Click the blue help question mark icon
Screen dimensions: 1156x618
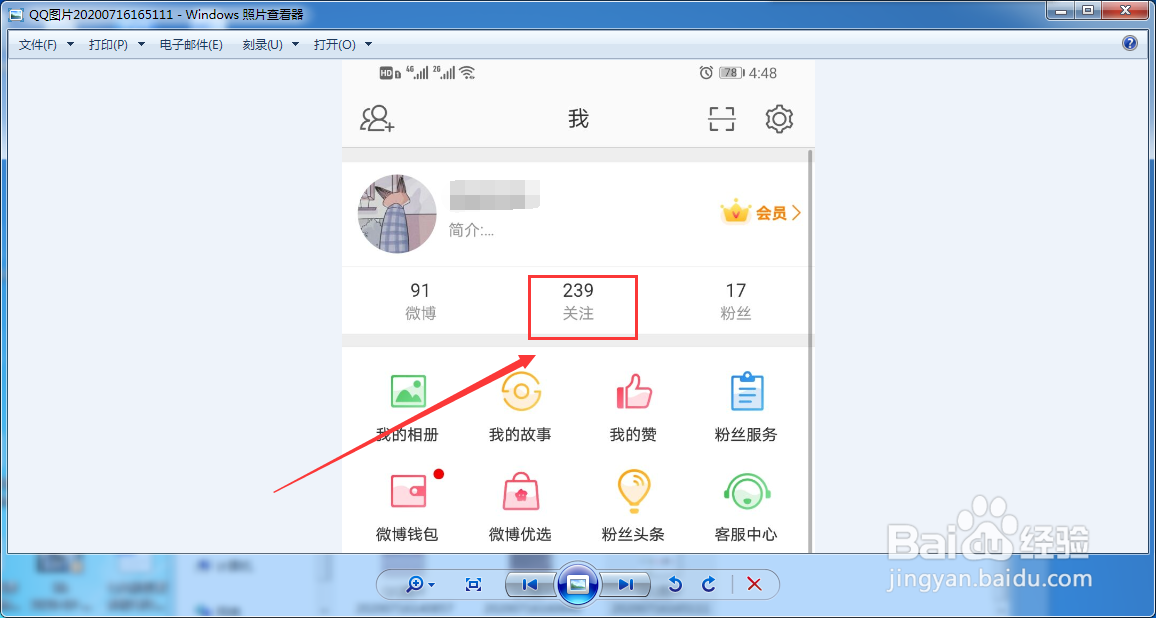click(1129, 44)
